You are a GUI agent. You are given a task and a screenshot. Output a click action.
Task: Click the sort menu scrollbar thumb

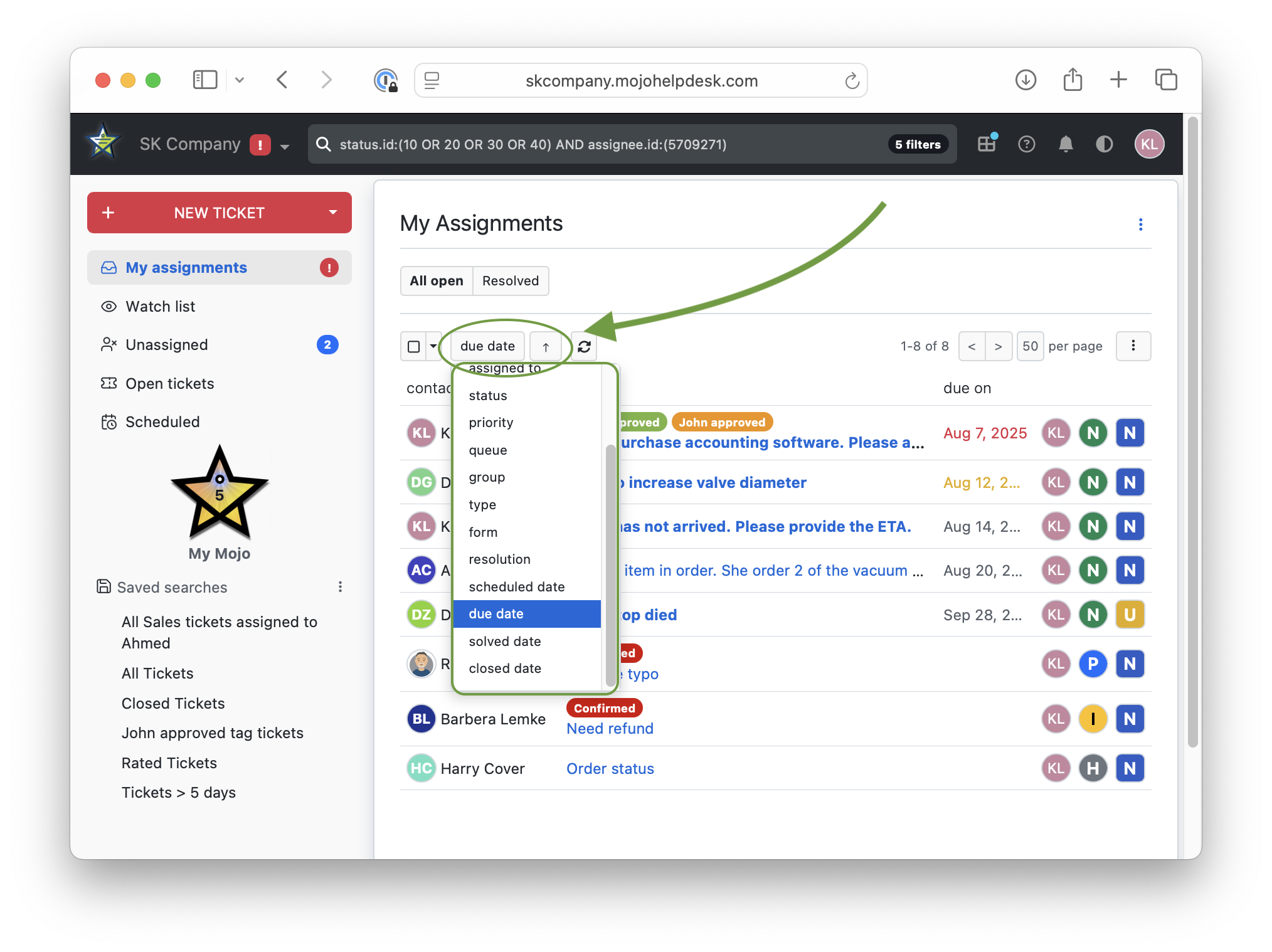click(x=610, y=564)
